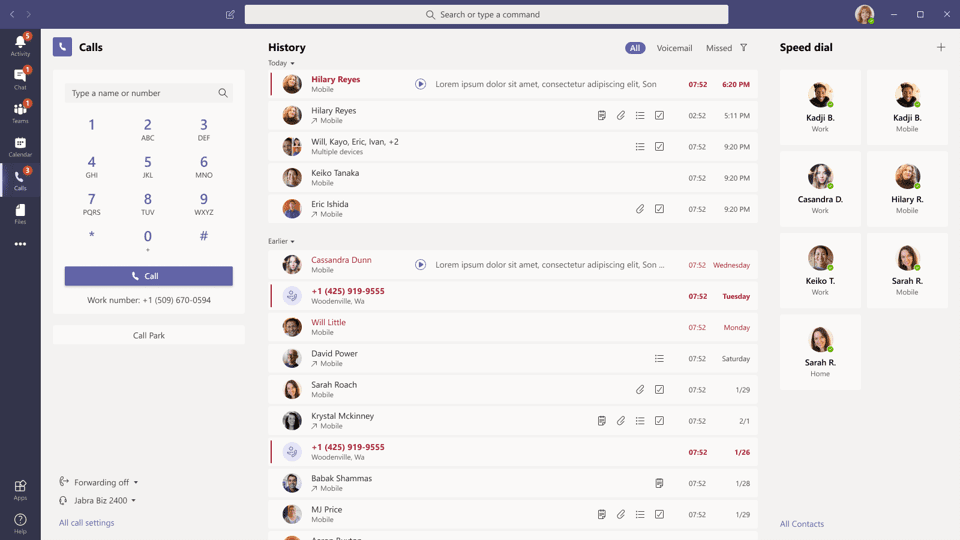Open the +1 (425) 919-9555 Tuesday entry
Image resolution: width=960 pixels, height=540 pixels.
pos(513,296)
